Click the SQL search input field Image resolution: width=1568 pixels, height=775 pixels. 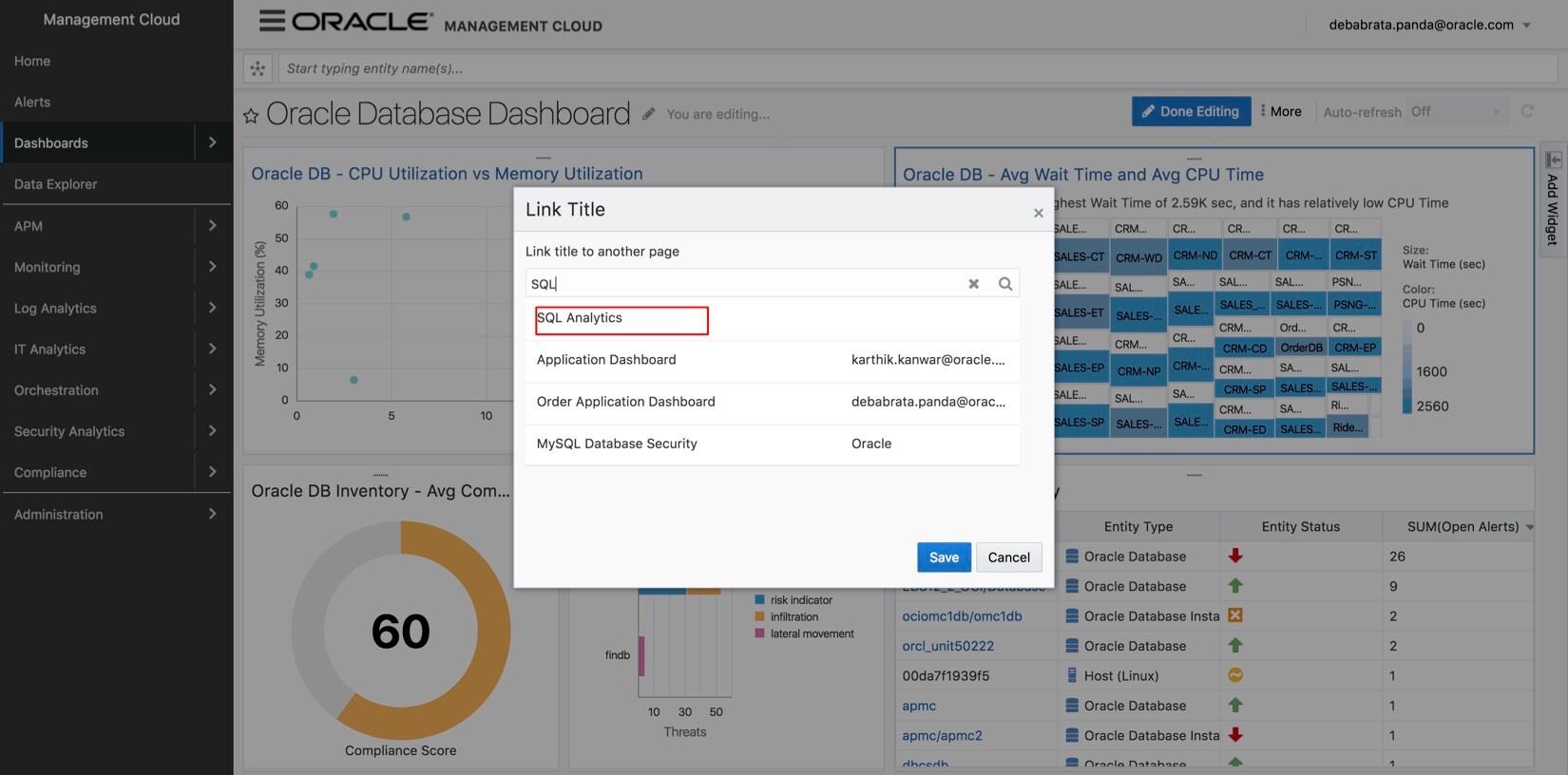pos(741,284)
